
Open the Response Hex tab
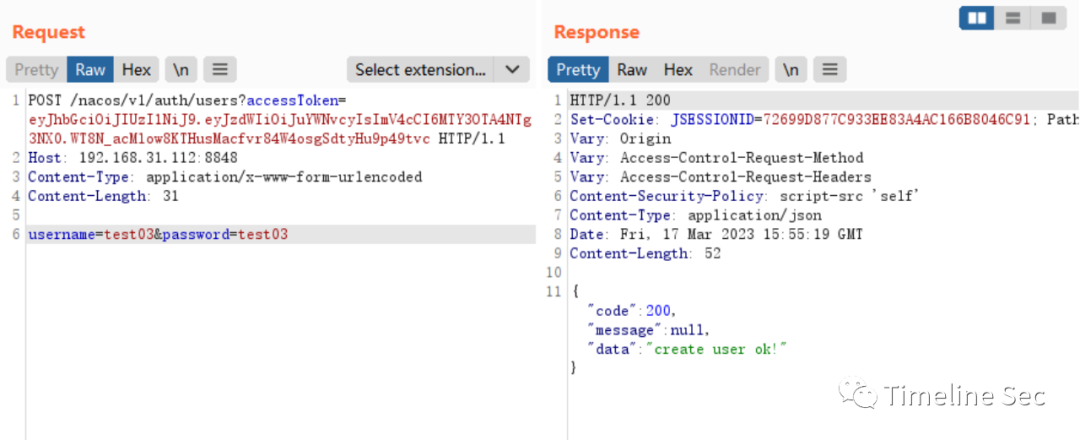[x=678, y=70]
